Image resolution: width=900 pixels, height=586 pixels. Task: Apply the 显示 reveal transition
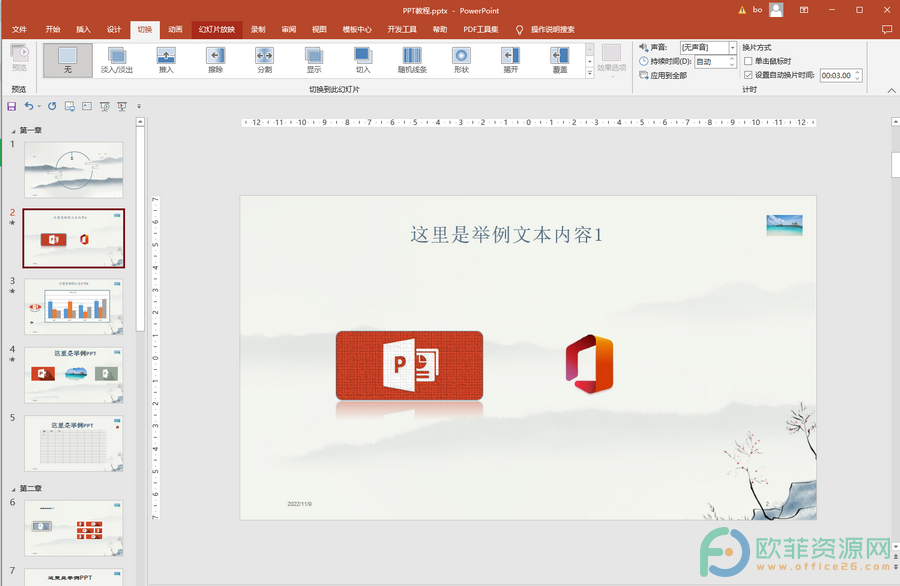tap(314, 60)
